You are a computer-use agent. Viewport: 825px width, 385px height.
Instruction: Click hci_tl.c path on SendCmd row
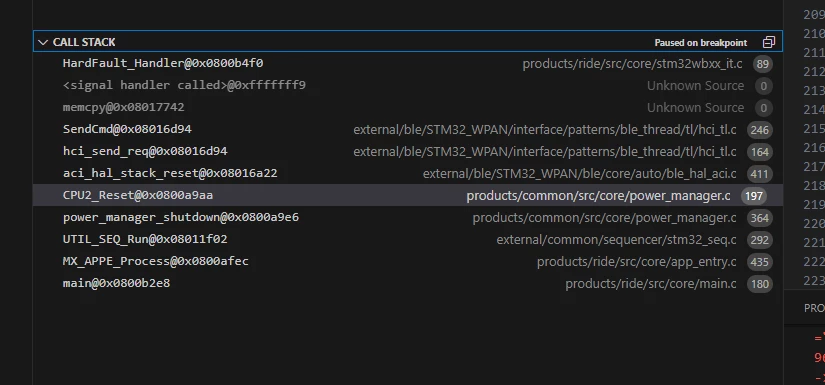(545, 130)
